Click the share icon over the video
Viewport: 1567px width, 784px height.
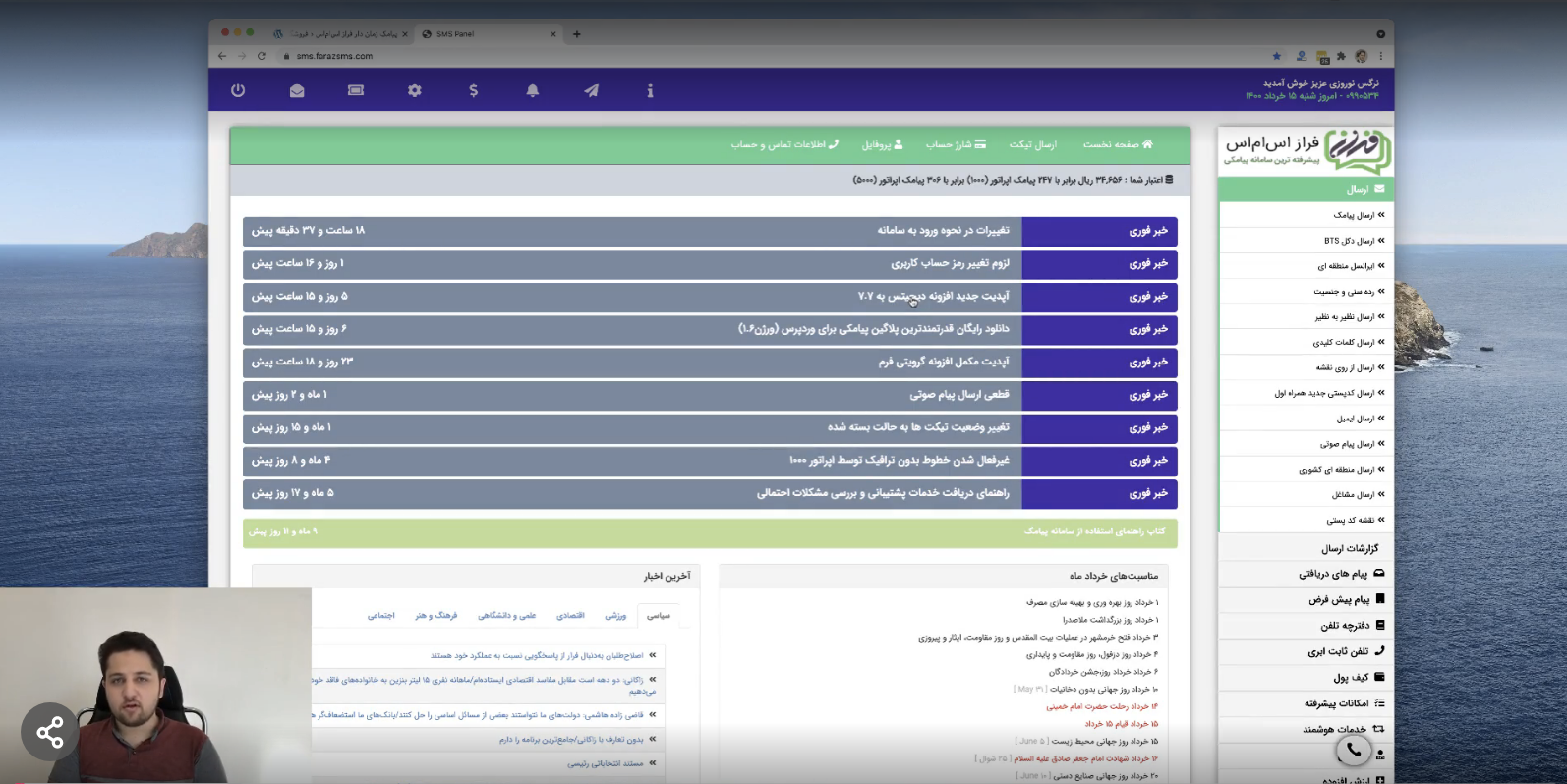(50, 732)
